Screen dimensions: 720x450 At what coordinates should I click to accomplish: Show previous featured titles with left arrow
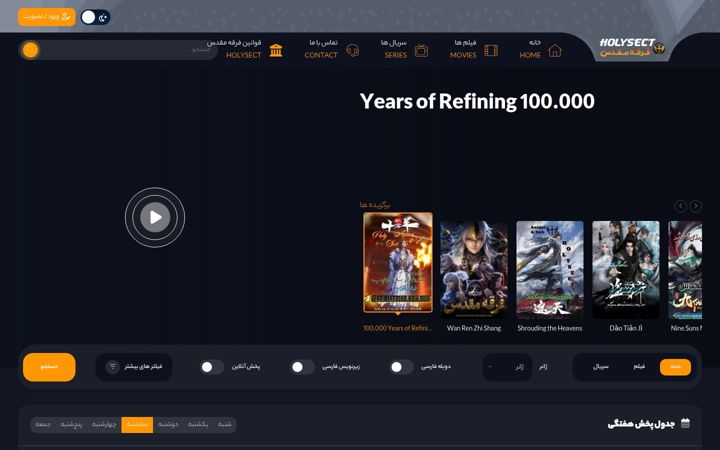pos(681,206)
